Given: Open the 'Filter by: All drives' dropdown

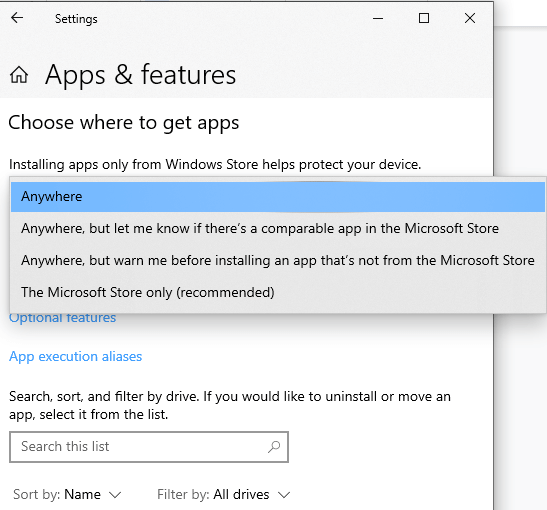Looking at the screenshot, I should point(224,495).
